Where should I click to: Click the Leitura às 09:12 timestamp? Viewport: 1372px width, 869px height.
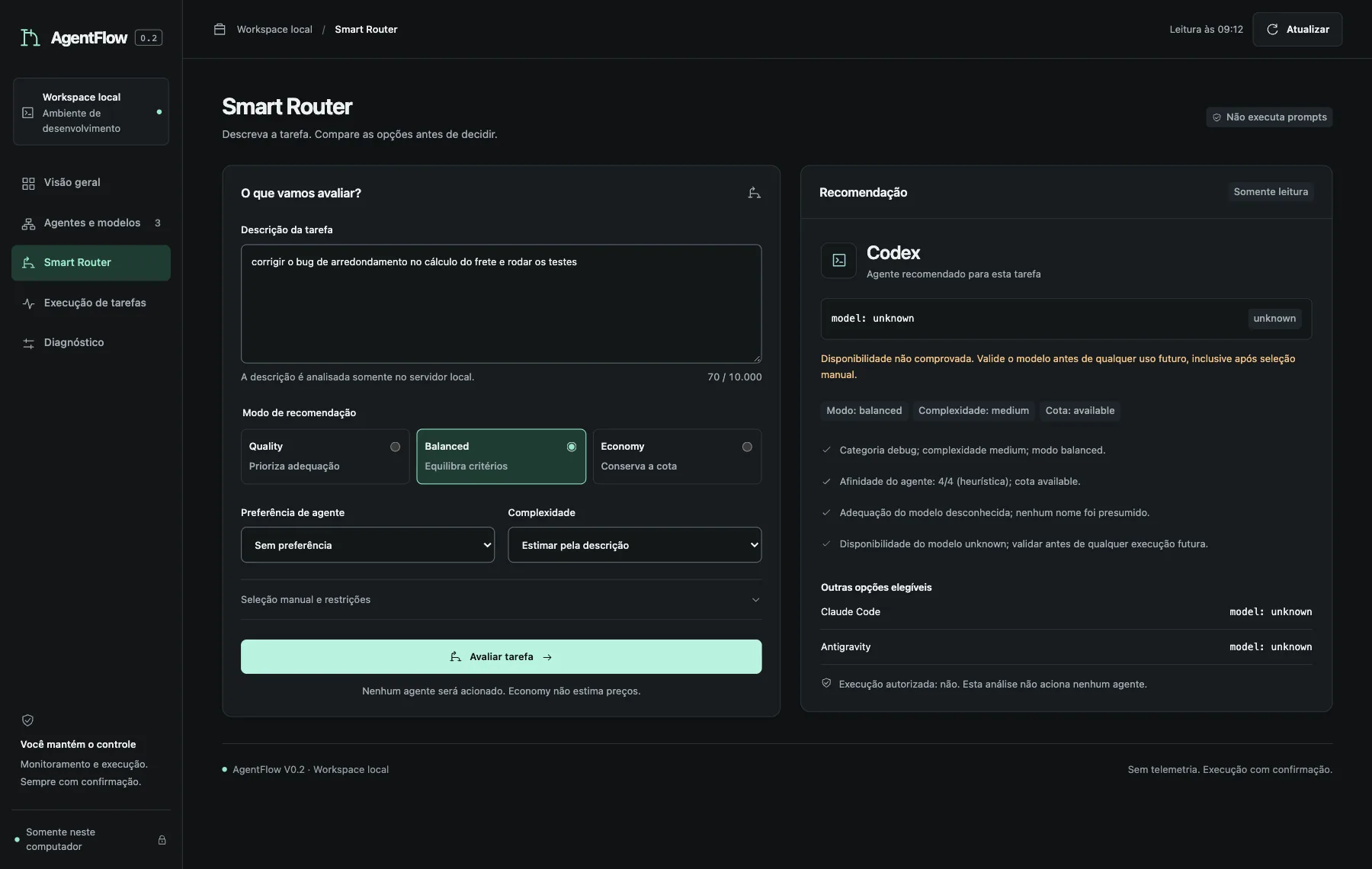click(x=1206, y=30)
